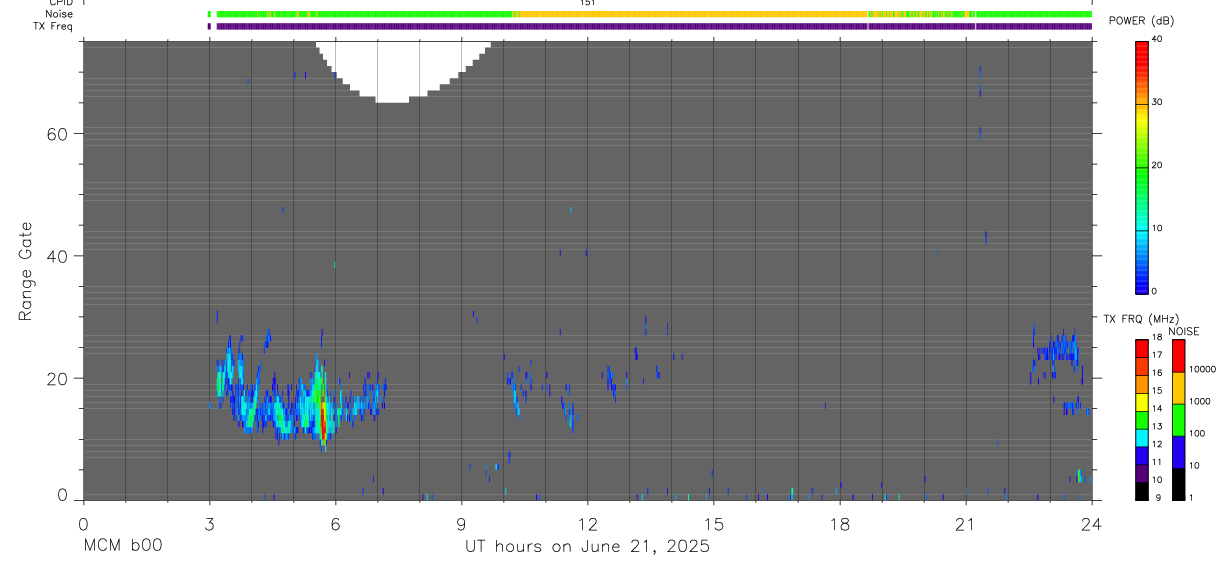The image size is (1228, 567).
Task: Click the x-axis tick label '15'
Action: (713, 523)
